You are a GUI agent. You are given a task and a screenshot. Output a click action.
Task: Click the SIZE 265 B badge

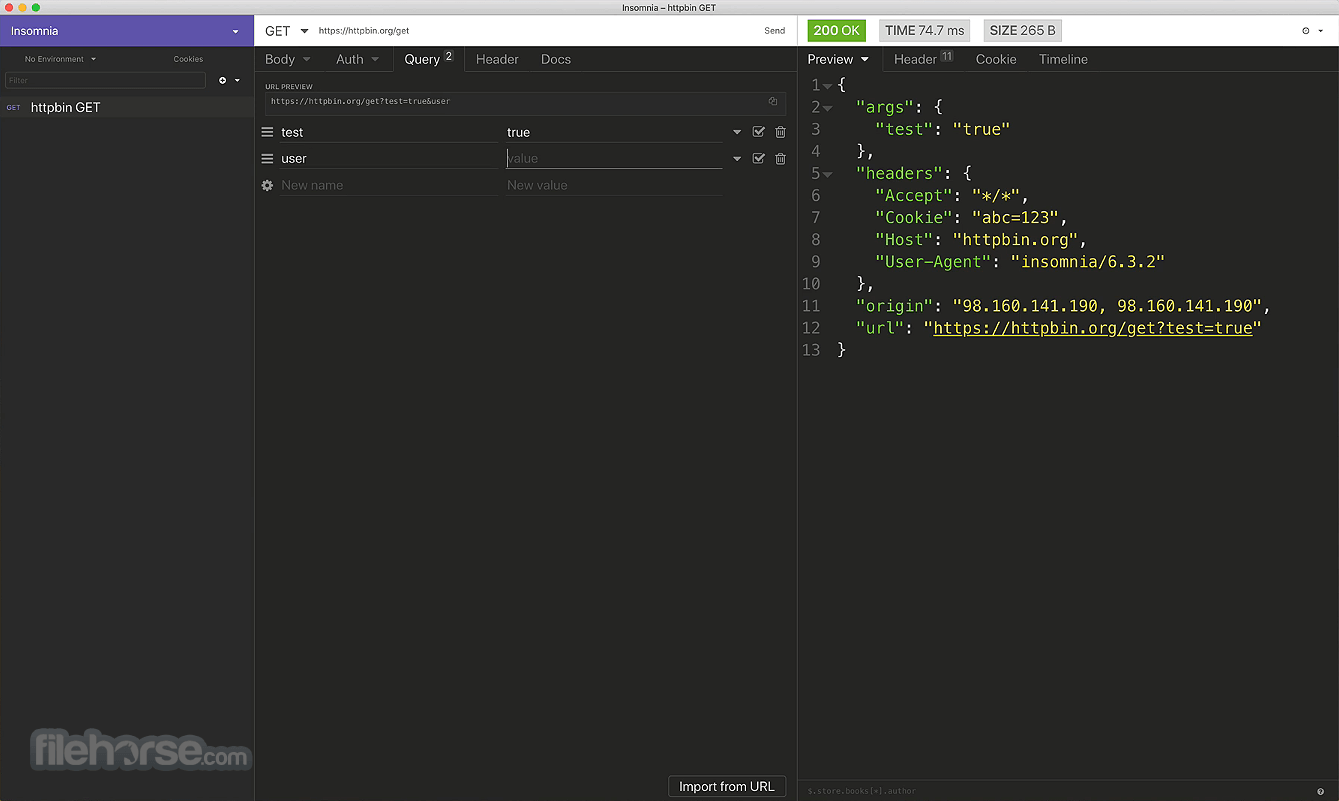[1023, 31]
